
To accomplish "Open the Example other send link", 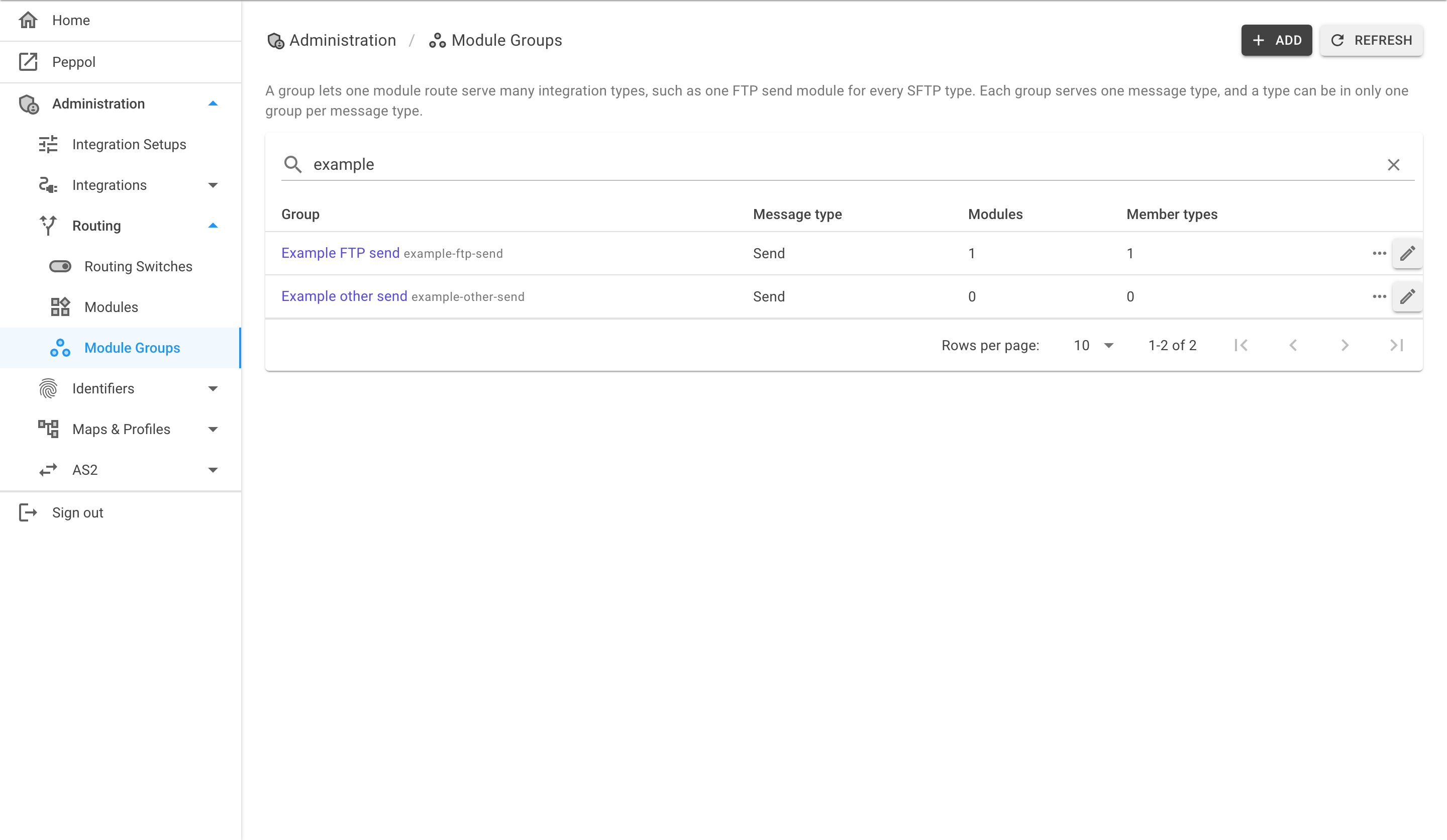I will click(x=344, y=296).
